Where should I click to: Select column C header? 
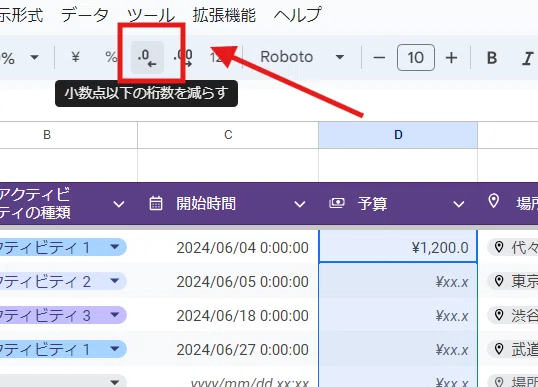228,135
